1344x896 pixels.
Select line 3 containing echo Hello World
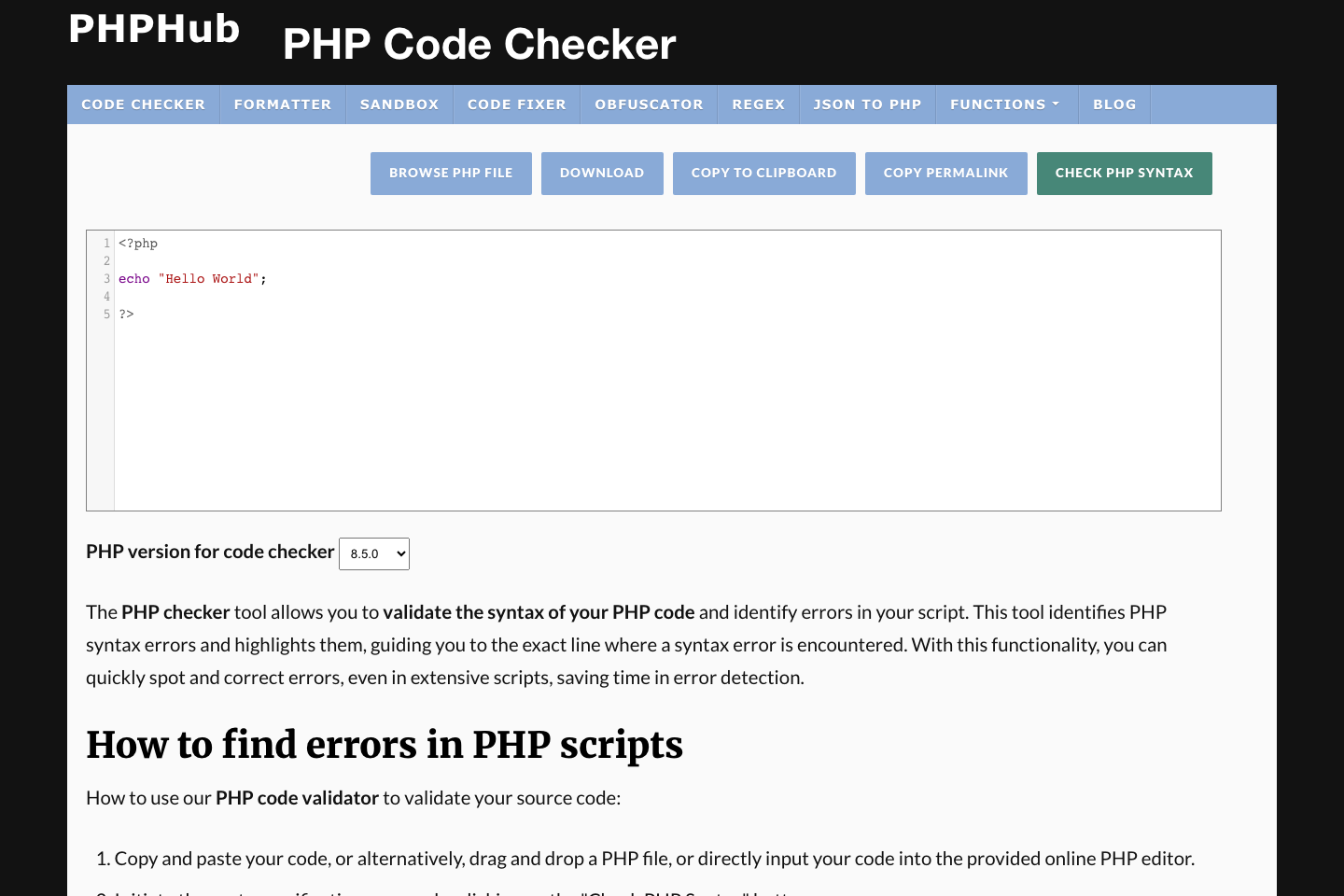pos(190,278)
